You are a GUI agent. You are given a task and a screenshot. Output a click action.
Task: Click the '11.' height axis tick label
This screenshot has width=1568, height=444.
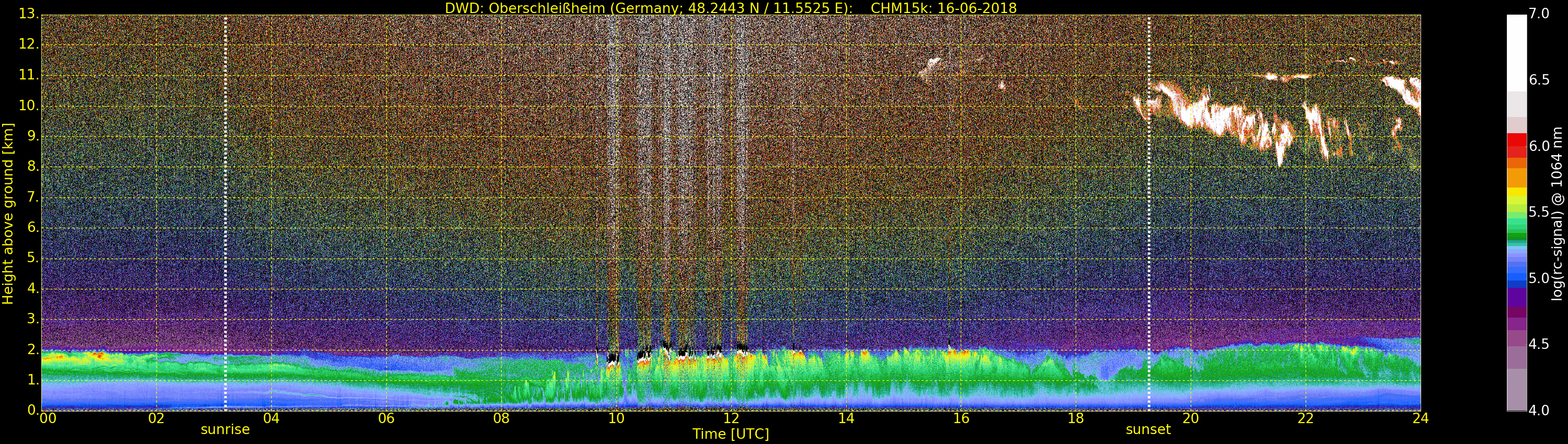point(29,75)
